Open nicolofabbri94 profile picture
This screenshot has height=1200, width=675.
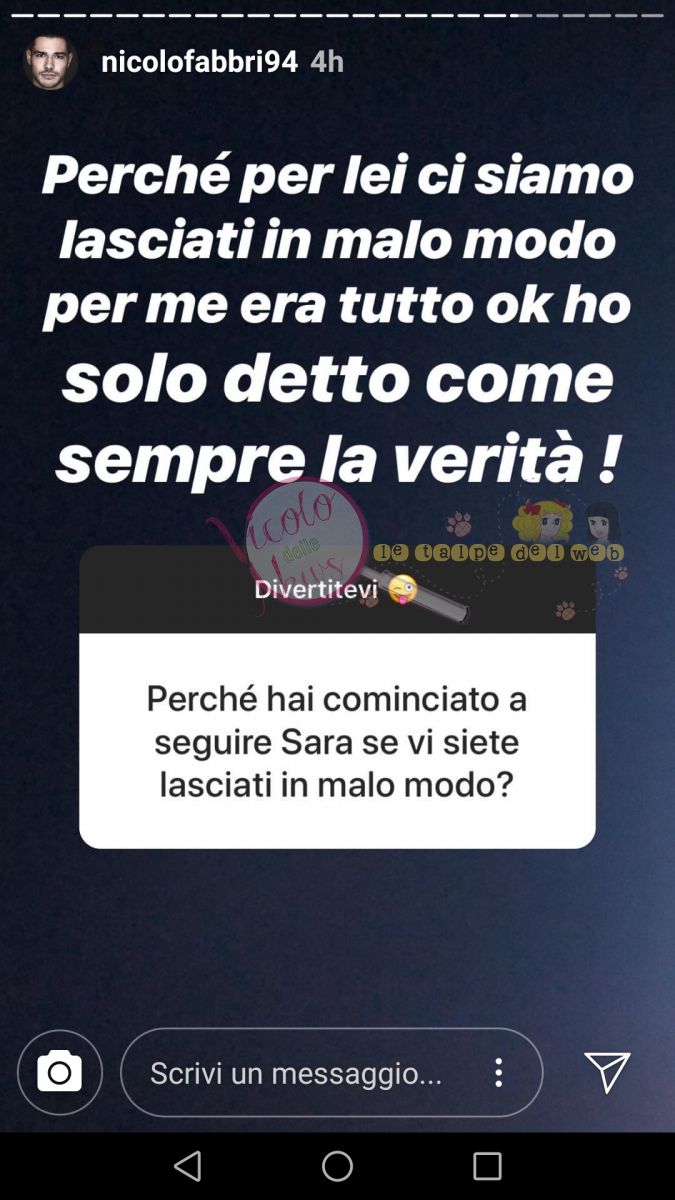point(50,61)
